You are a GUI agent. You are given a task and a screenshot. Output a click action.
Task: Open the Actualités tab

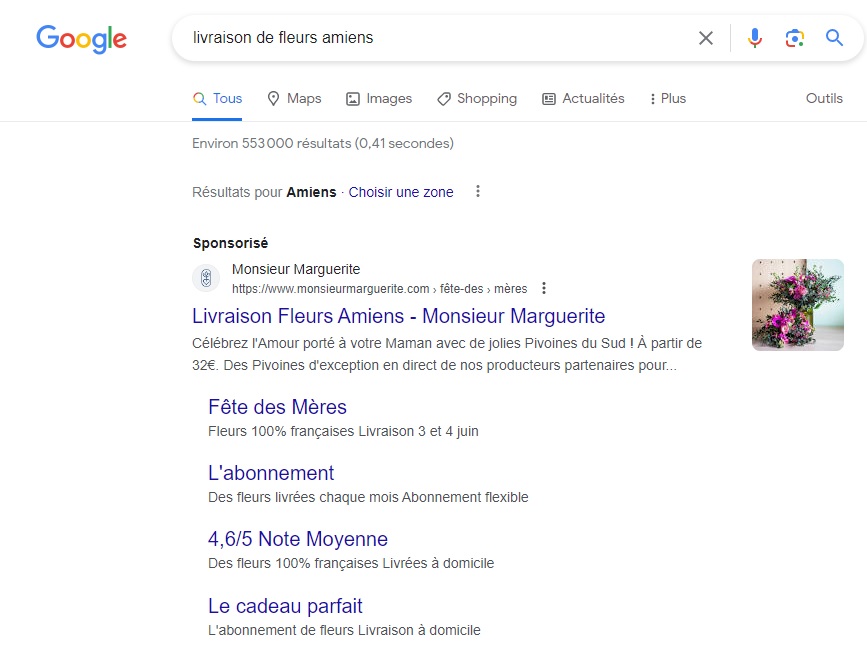(x=583, y=98)
